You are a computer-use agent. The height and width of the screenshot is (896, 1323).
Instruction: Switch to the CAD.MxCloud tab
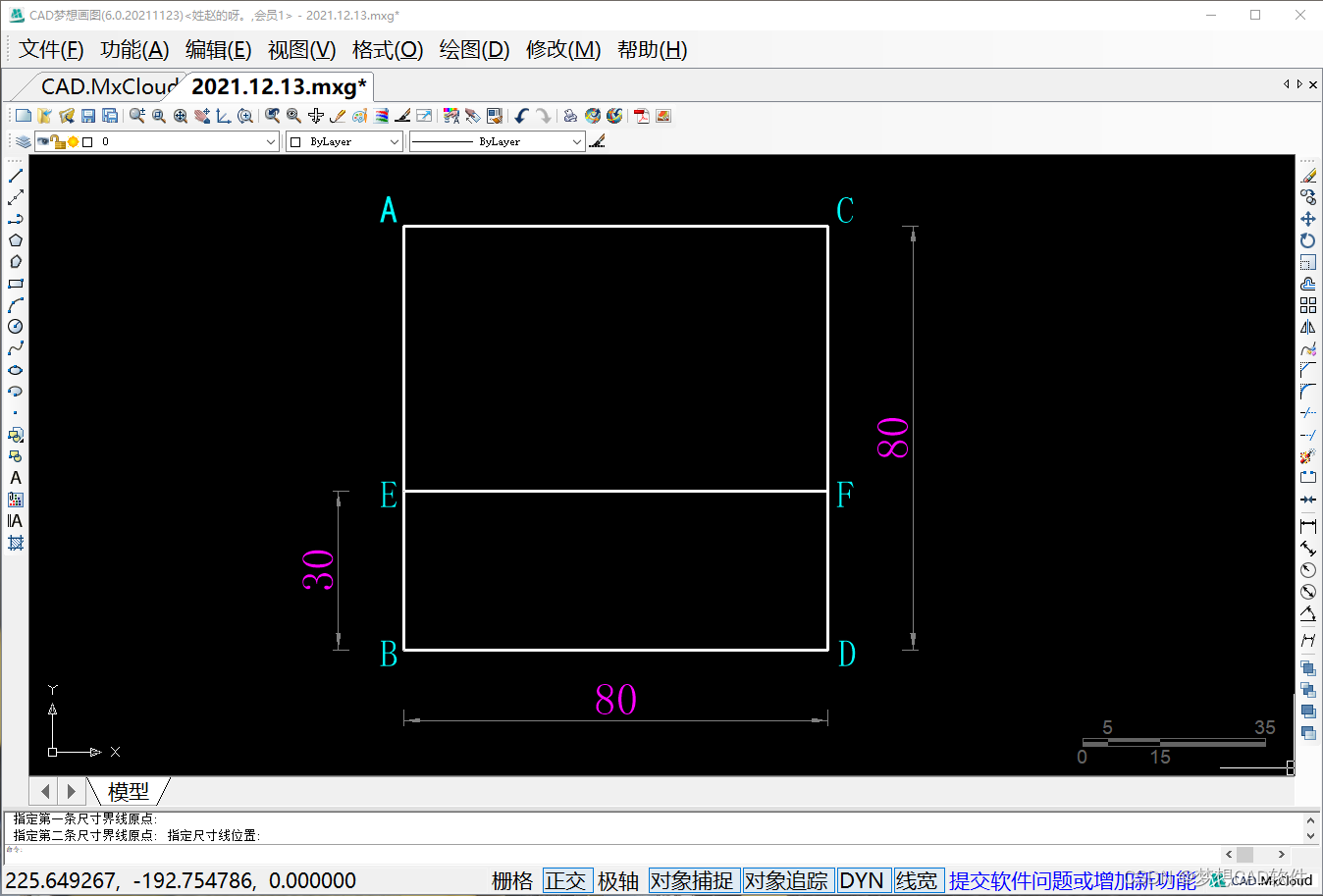pos(108,86)
